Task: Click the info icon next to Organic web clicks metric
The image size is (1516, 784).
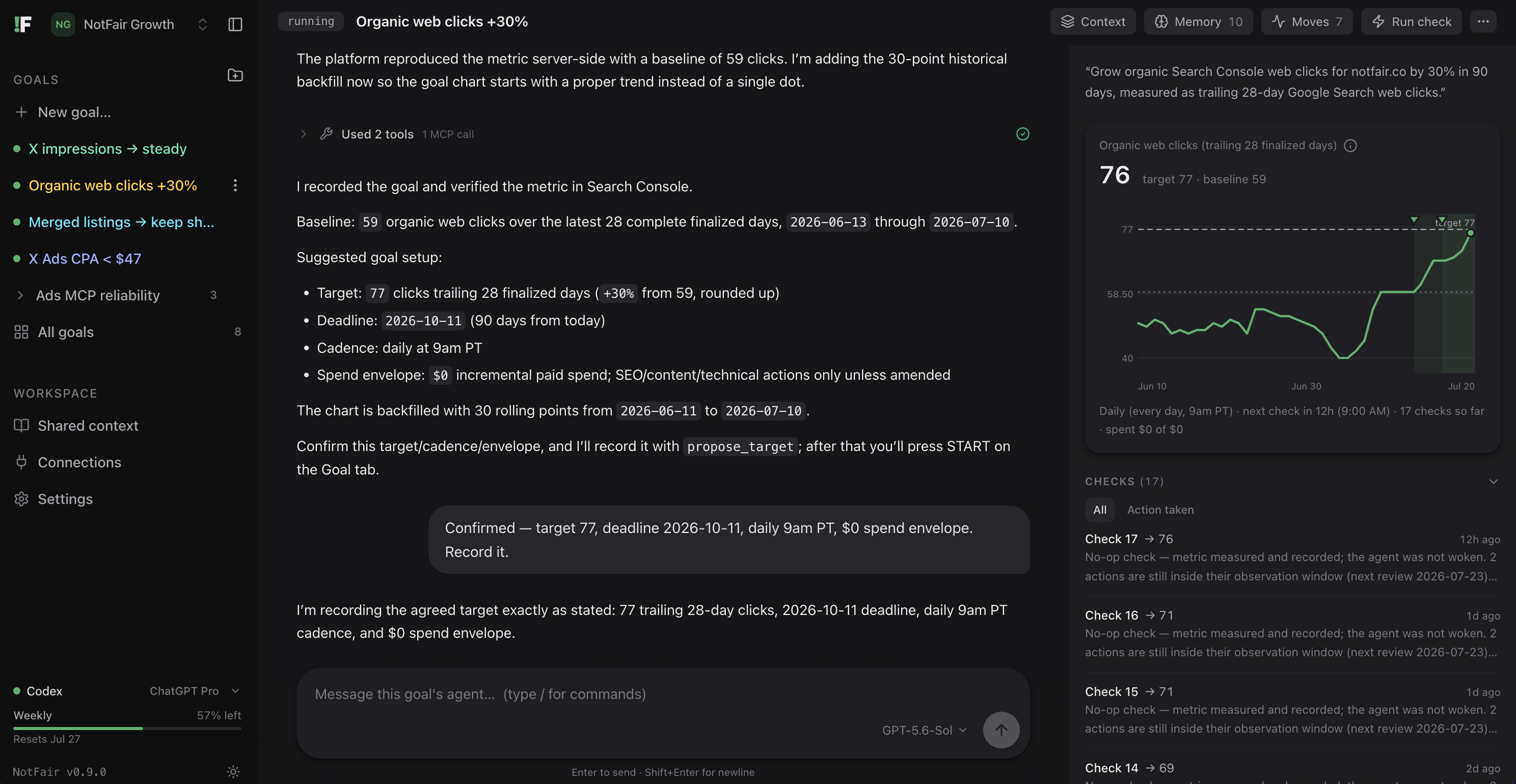Action: 1350,145
